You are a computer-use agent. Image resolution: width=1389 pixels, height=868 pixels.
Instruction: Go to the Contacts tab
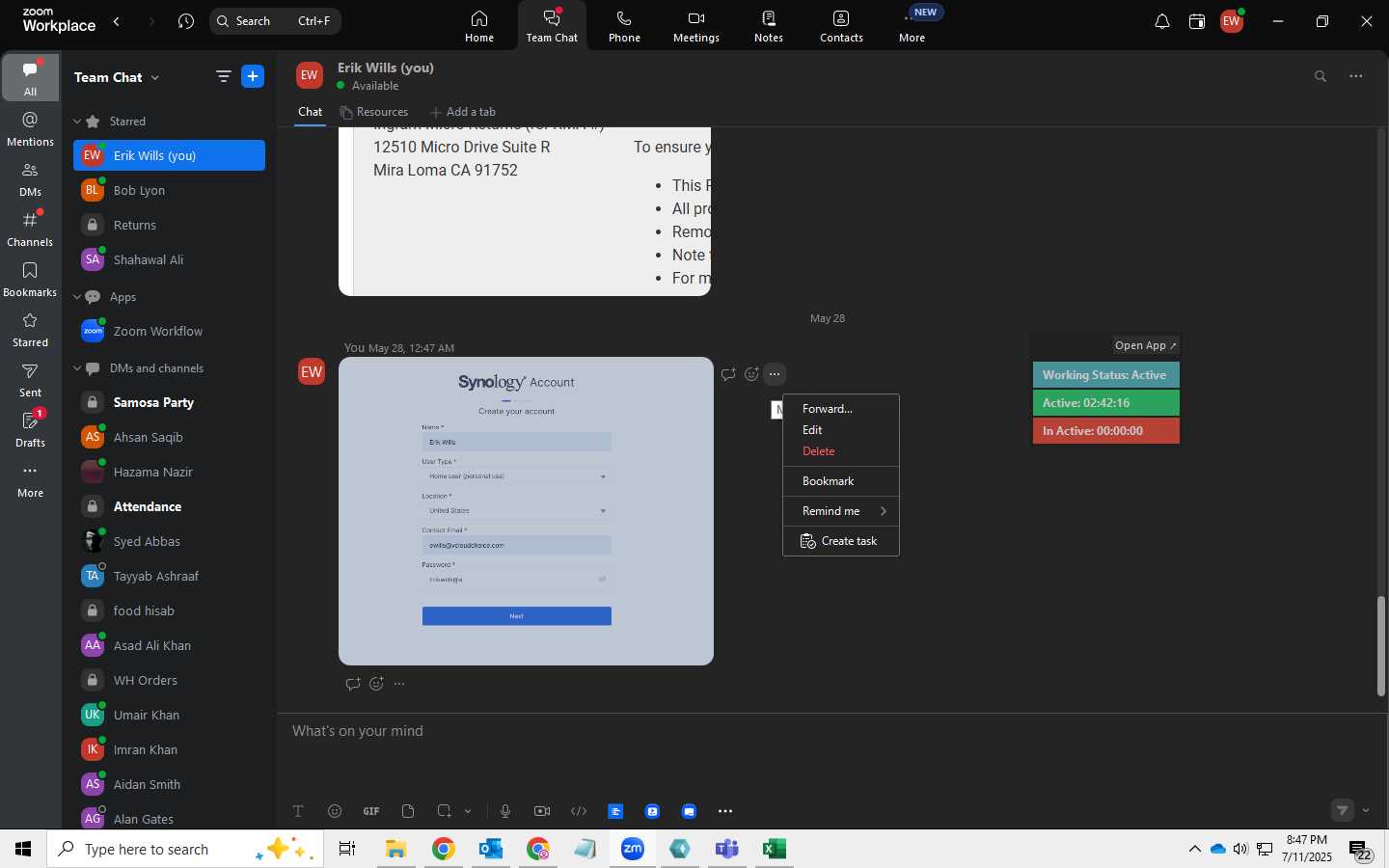tap(841, 26)
